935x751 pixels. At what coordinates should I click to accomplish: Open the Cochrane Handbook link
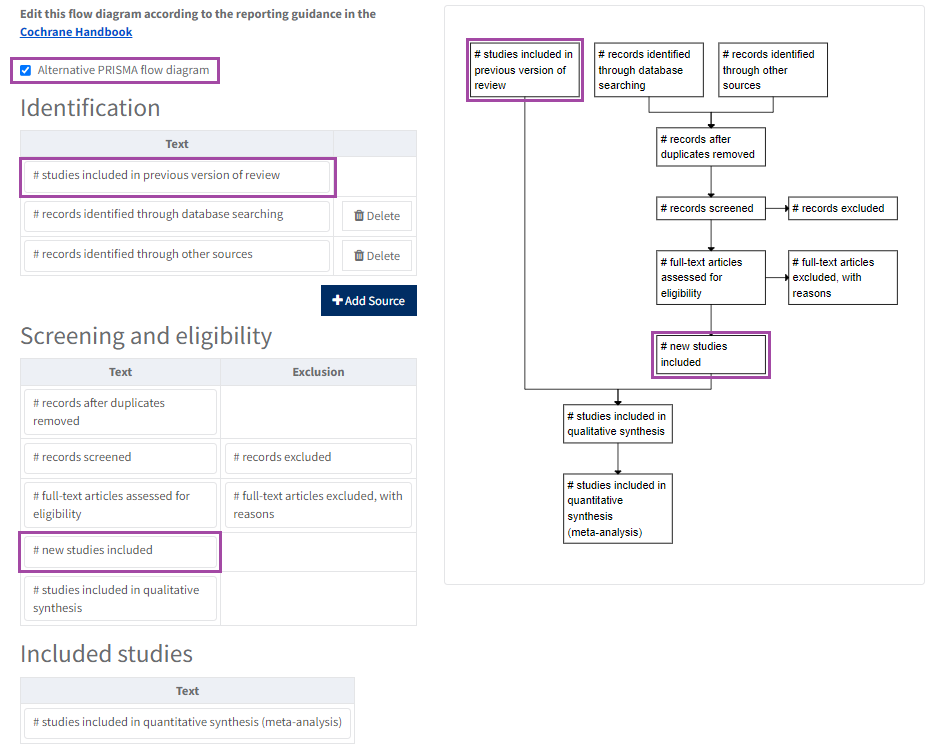pyautogui.click(x=76, y=32)
